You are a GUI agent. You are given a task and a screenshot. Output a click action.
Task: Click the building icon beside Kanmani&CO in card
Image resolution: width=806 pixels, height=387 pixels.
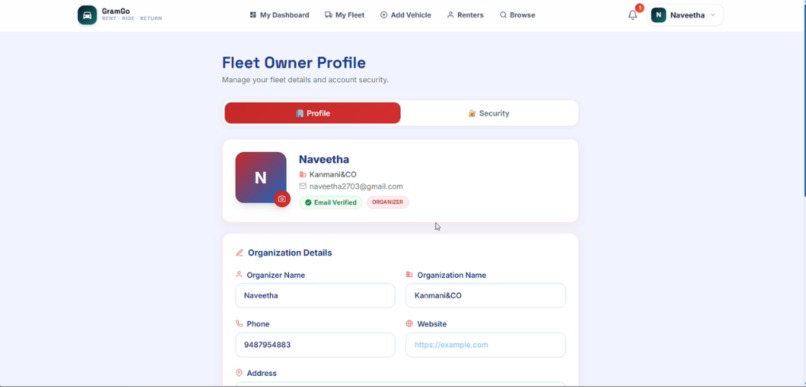point(303,175)
